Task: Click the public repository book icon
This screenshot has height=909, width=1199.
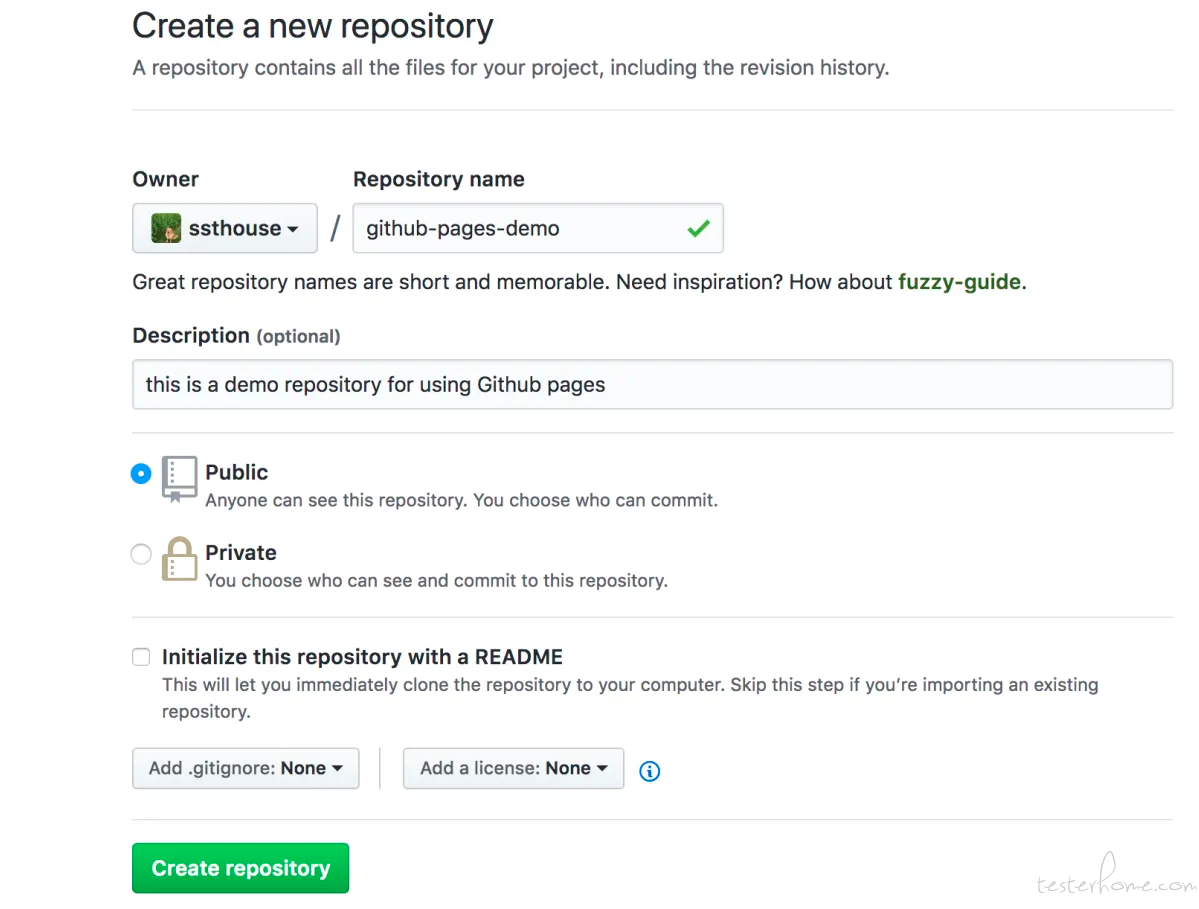Action: click(x=179, y=479)
